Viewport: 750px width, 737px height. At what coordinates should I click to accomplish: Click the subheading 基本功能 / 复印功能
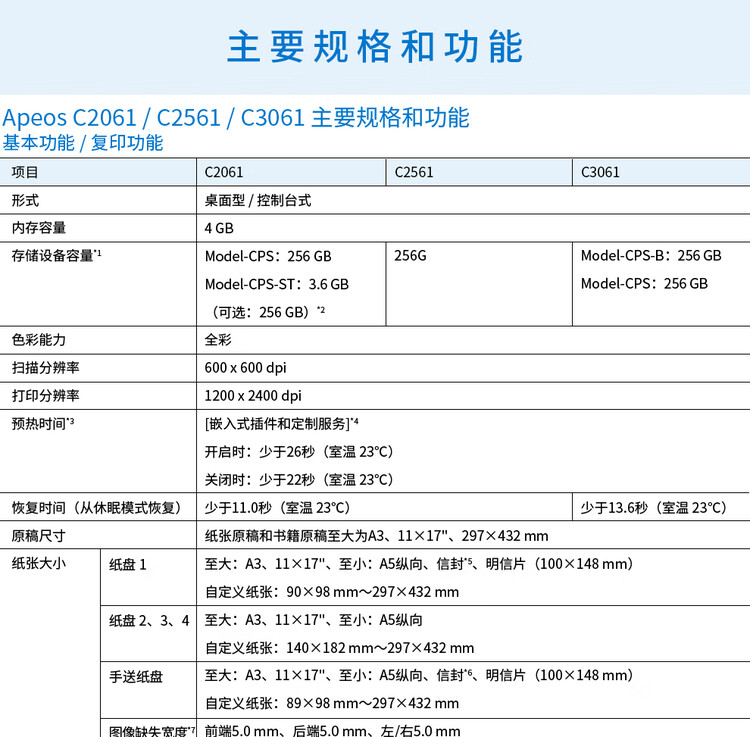coord(83,143)
